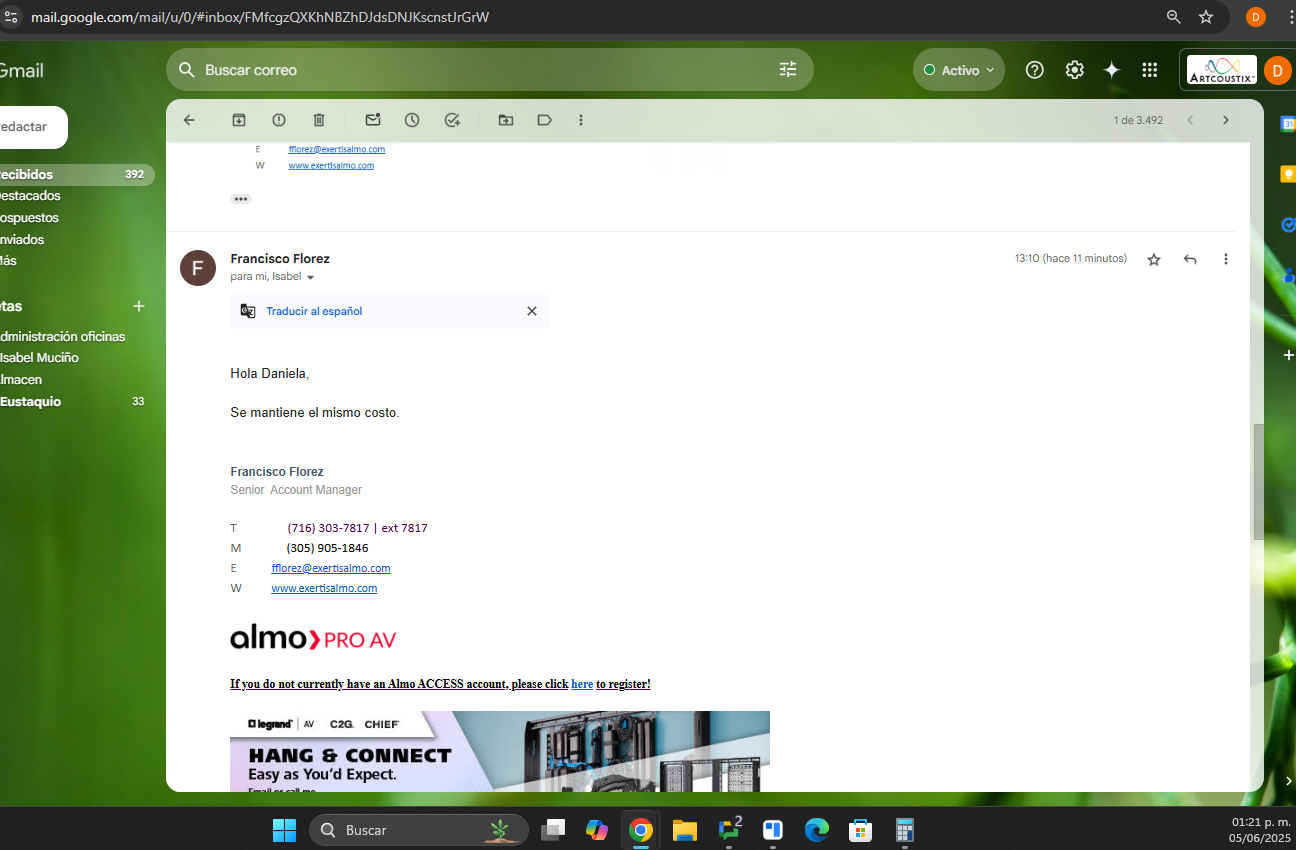This screenshot has height=850, width=1296.
Task: Open Gmail Settings gear
Action: 1074,70
